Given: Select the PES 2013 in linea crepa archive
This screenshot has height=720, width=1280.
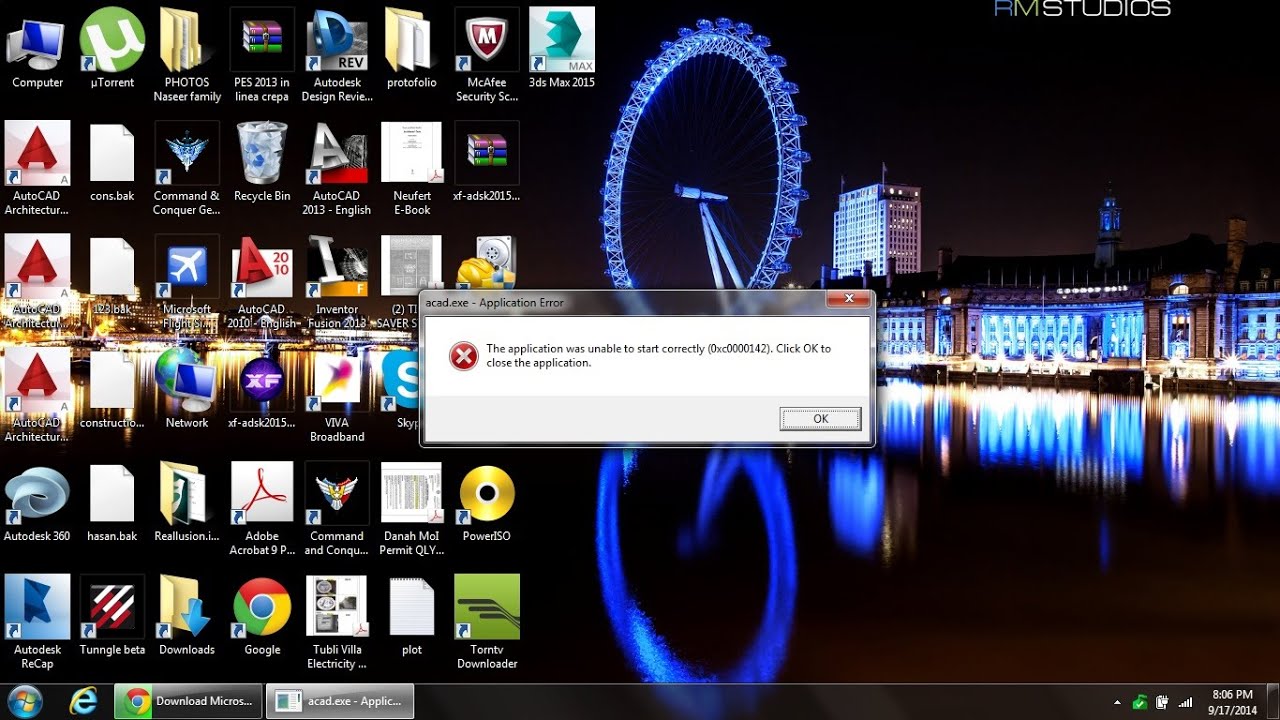Looking at the screenshot, I should click(x=262, y=56).
